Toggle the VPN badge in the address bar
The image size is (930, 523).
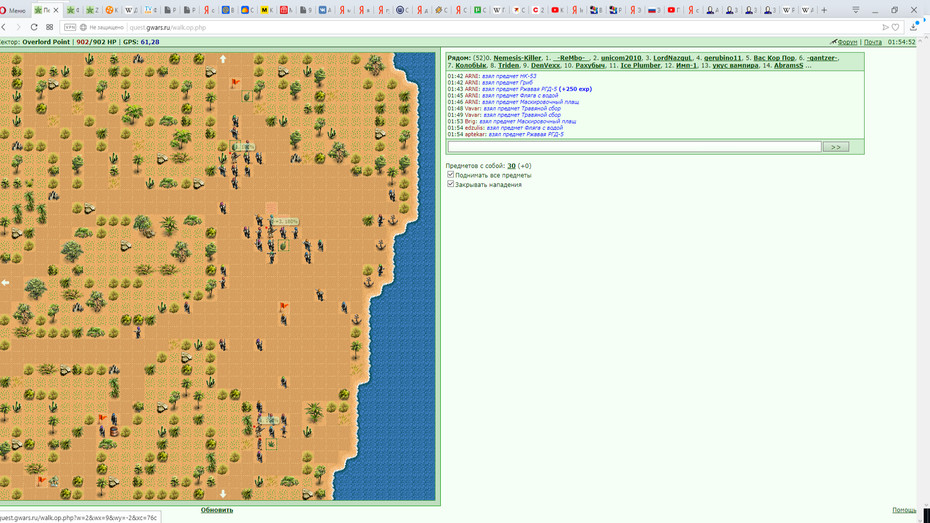pyautogui.click(x=70, y=27)
